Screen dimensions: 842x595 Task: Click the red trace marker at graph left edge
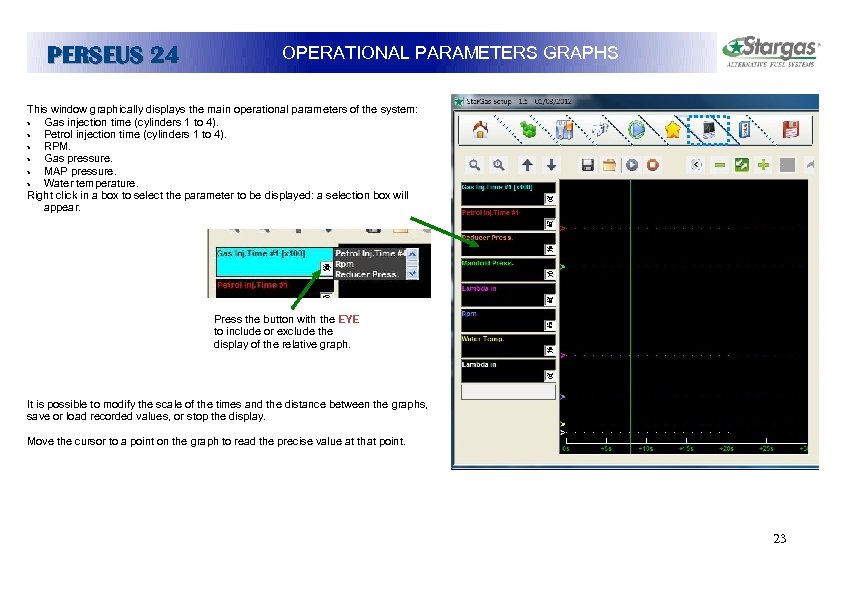pyautogui.click(x=563, y=228)
